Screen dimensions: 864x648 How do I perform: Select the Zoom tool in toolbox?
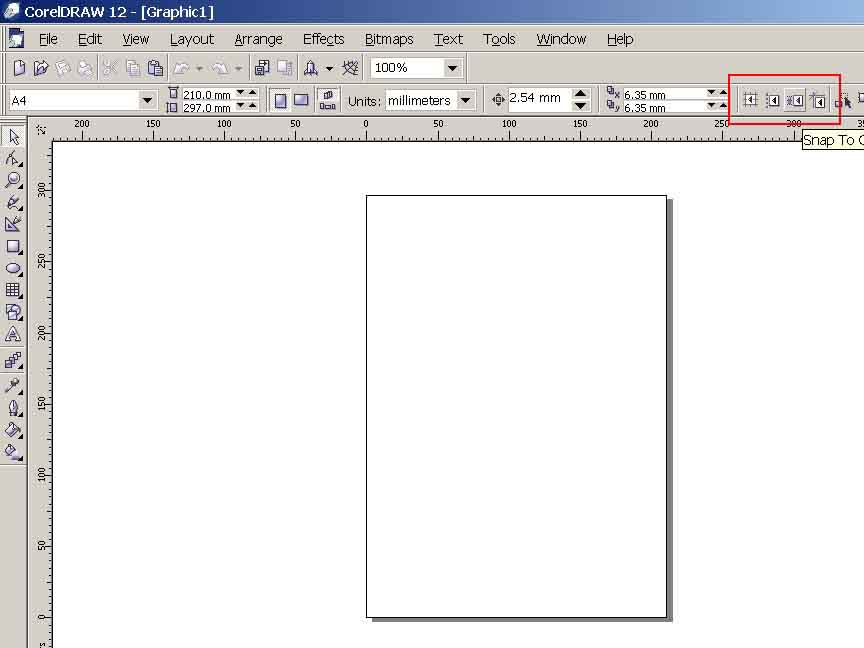tap(13, 180)
